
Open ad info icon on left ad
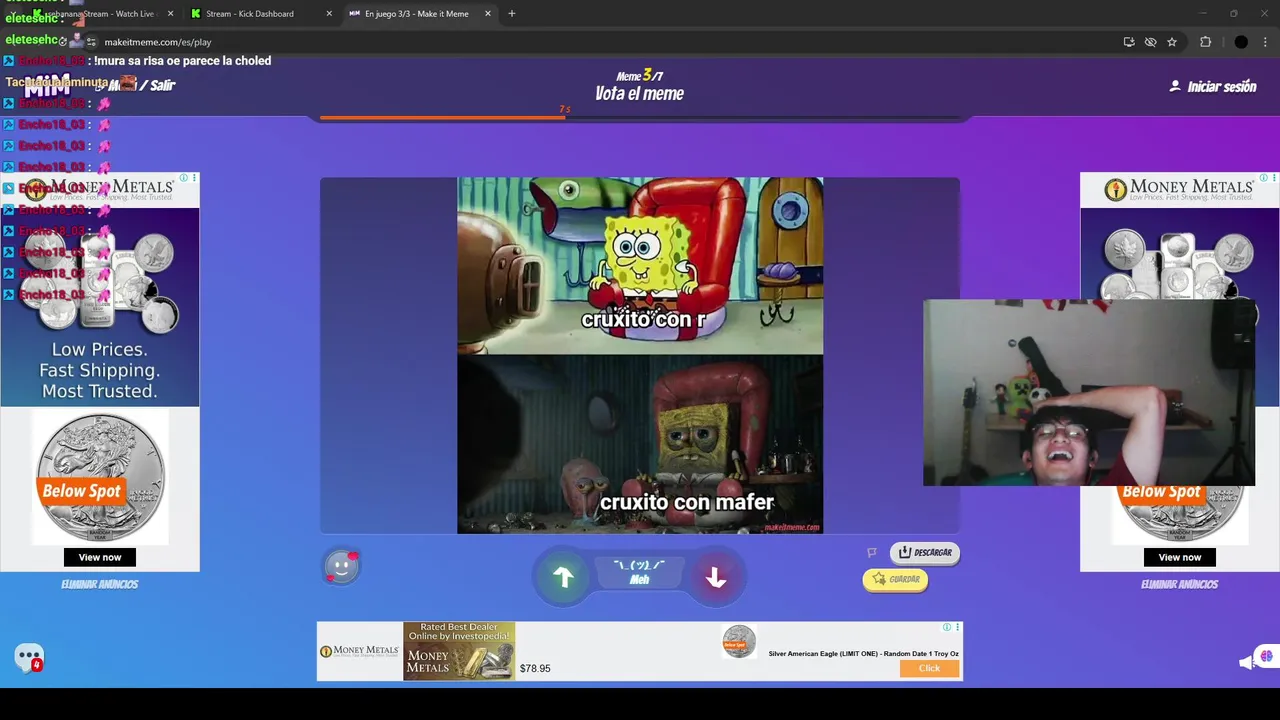184,178
